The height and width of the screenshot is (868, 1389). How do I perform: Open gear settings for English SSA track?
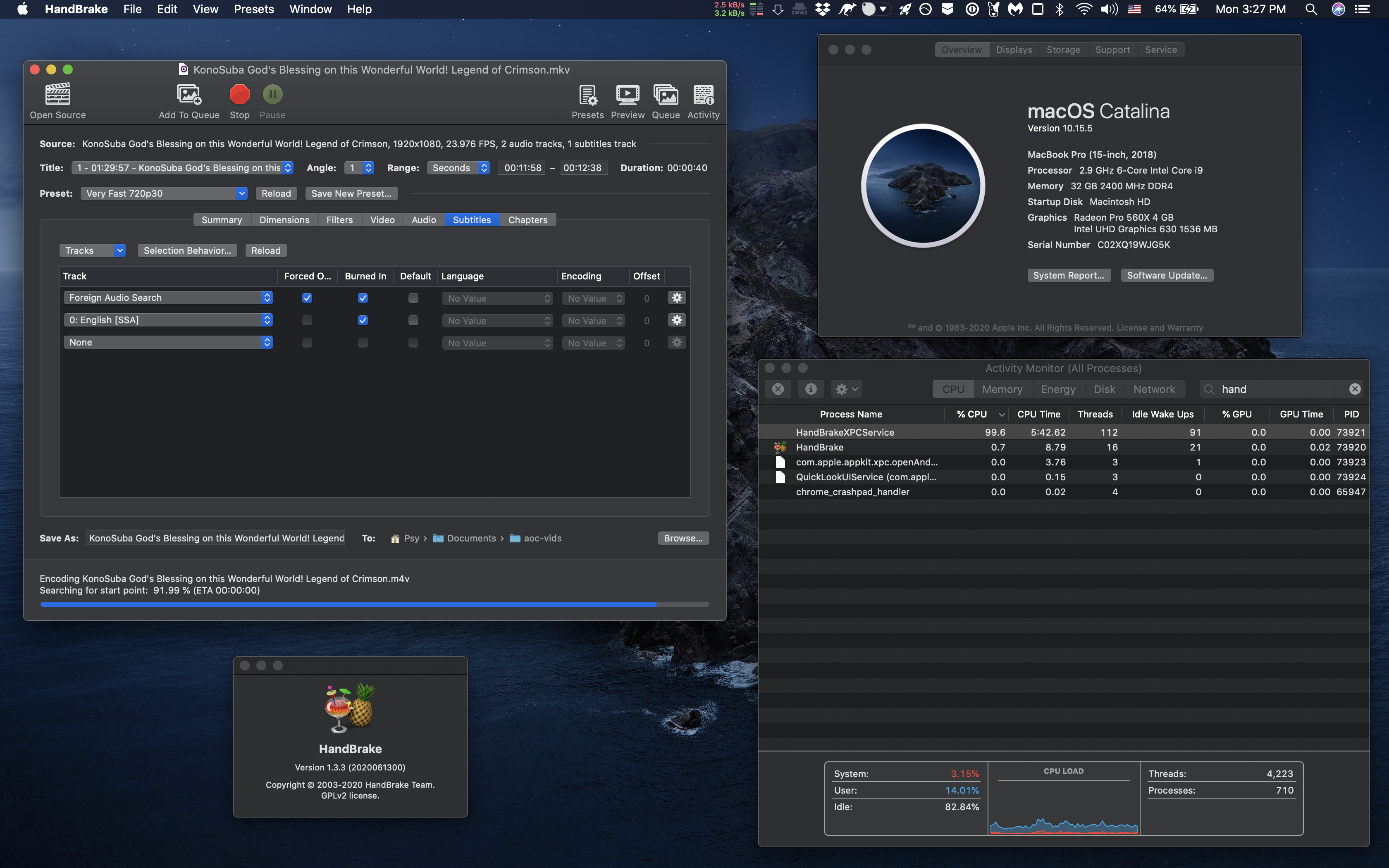677,320
